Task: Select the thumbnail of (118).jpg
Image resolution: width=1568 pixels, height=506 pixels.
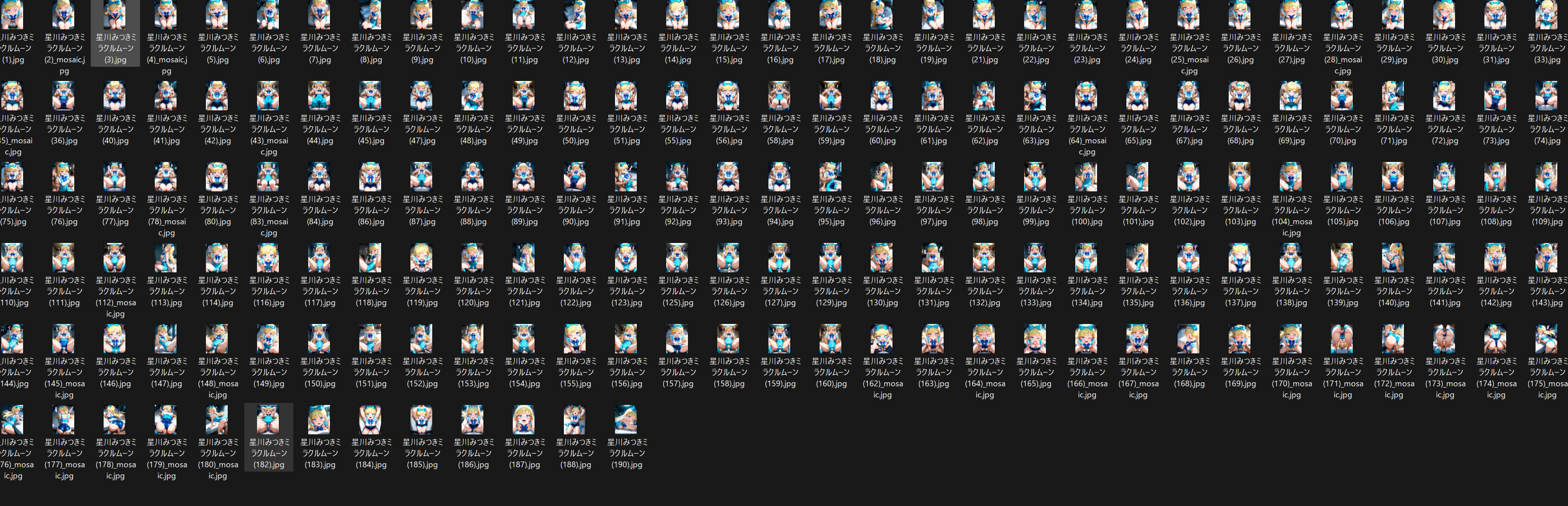Action: 371,258
